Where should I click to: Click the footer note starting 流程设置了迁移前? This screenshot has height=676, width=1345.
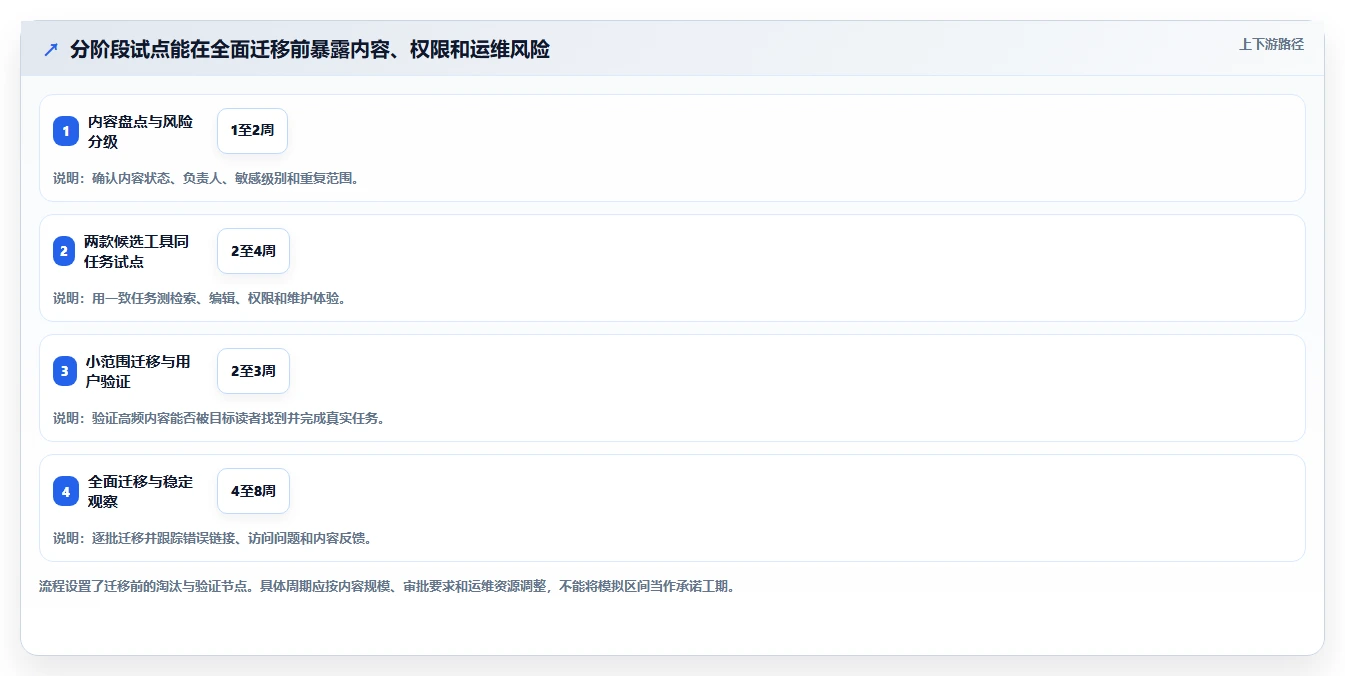387,586
